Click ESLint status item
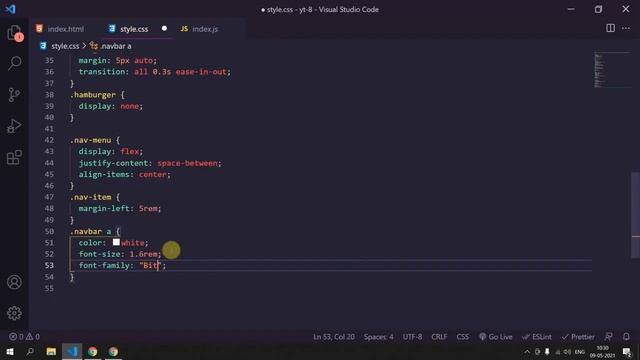The height and width of the screenshot is (360, 640). pyautogui.click(x=537, y=337)
